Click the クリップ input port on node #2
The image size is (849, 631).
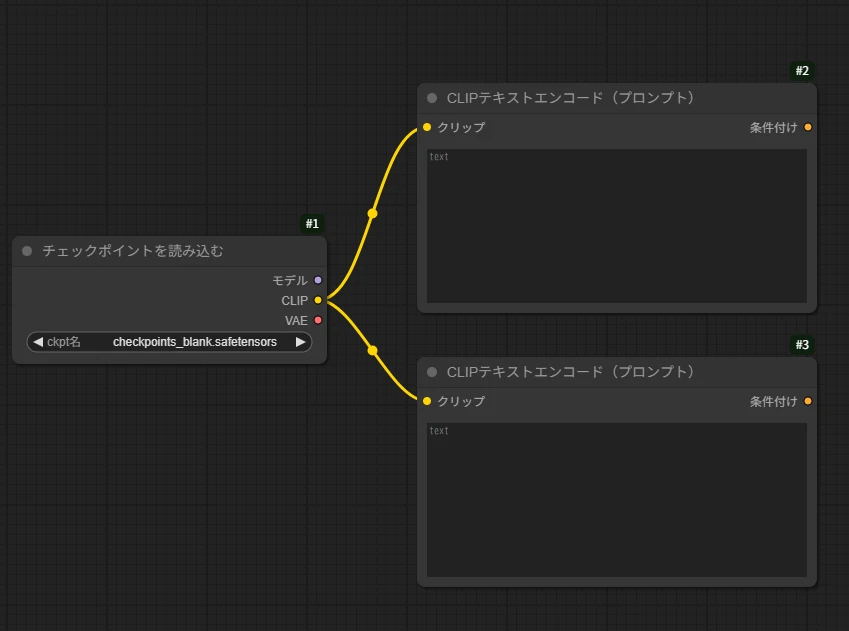[427, 127]
